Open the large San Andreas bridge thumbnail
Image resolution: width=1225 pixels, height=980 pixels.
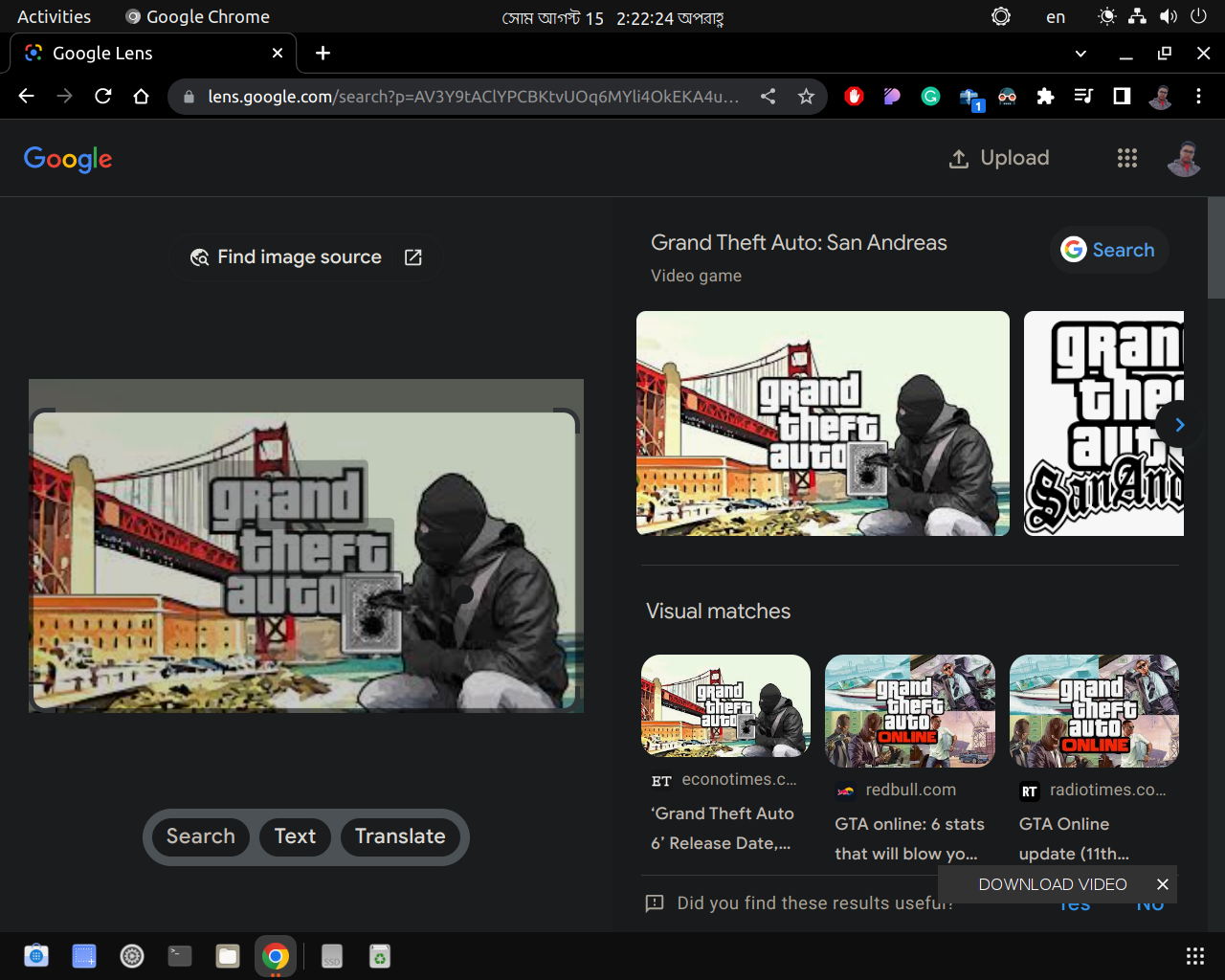823,423
